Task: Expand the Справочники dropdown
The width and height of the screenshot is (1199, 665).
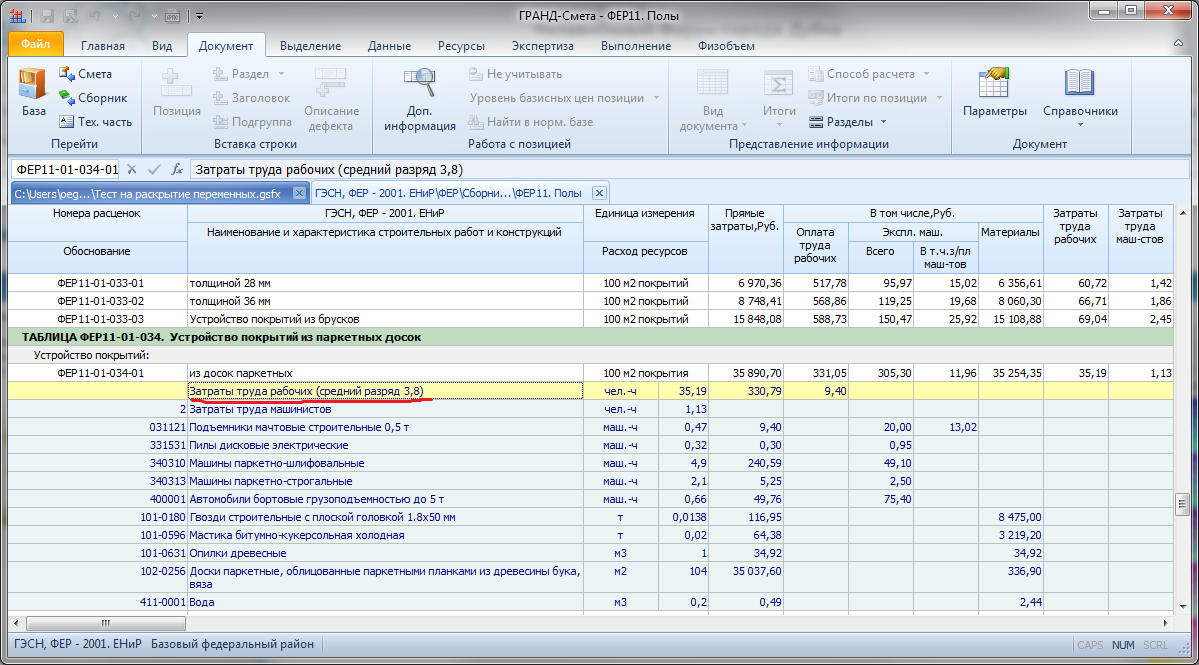Action: coord(1080,110)
